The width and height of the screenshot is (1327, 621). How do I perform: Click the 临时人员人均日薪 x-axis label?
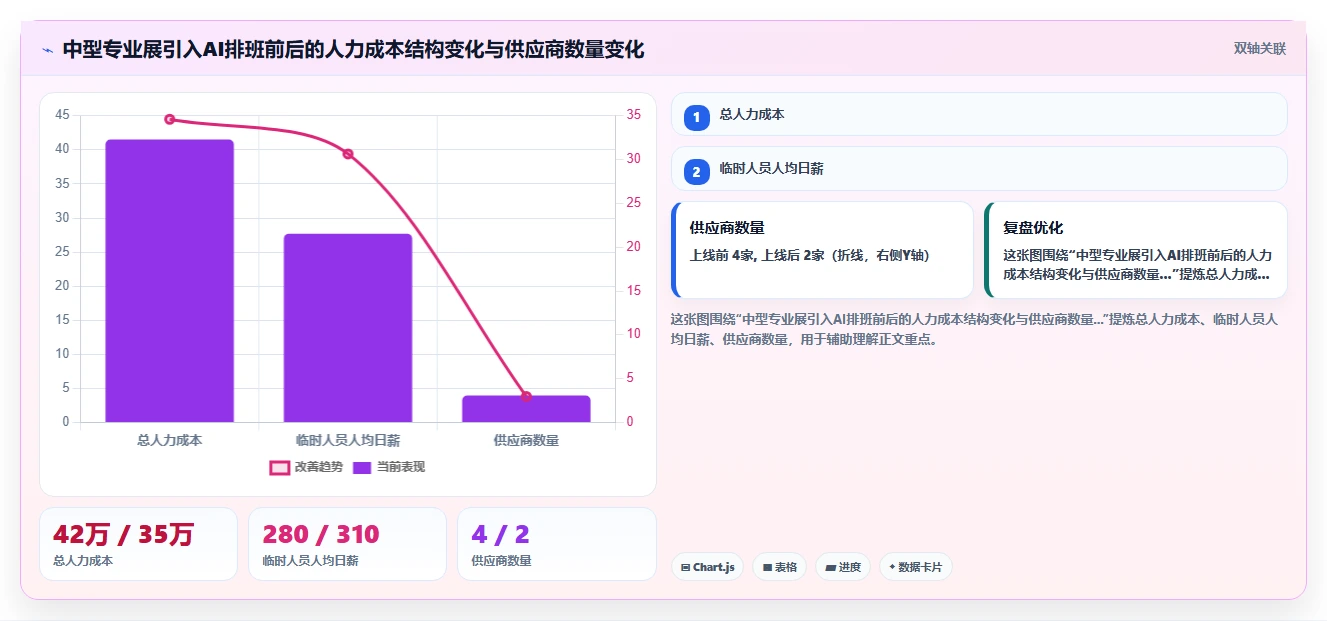tap(347, 440)
